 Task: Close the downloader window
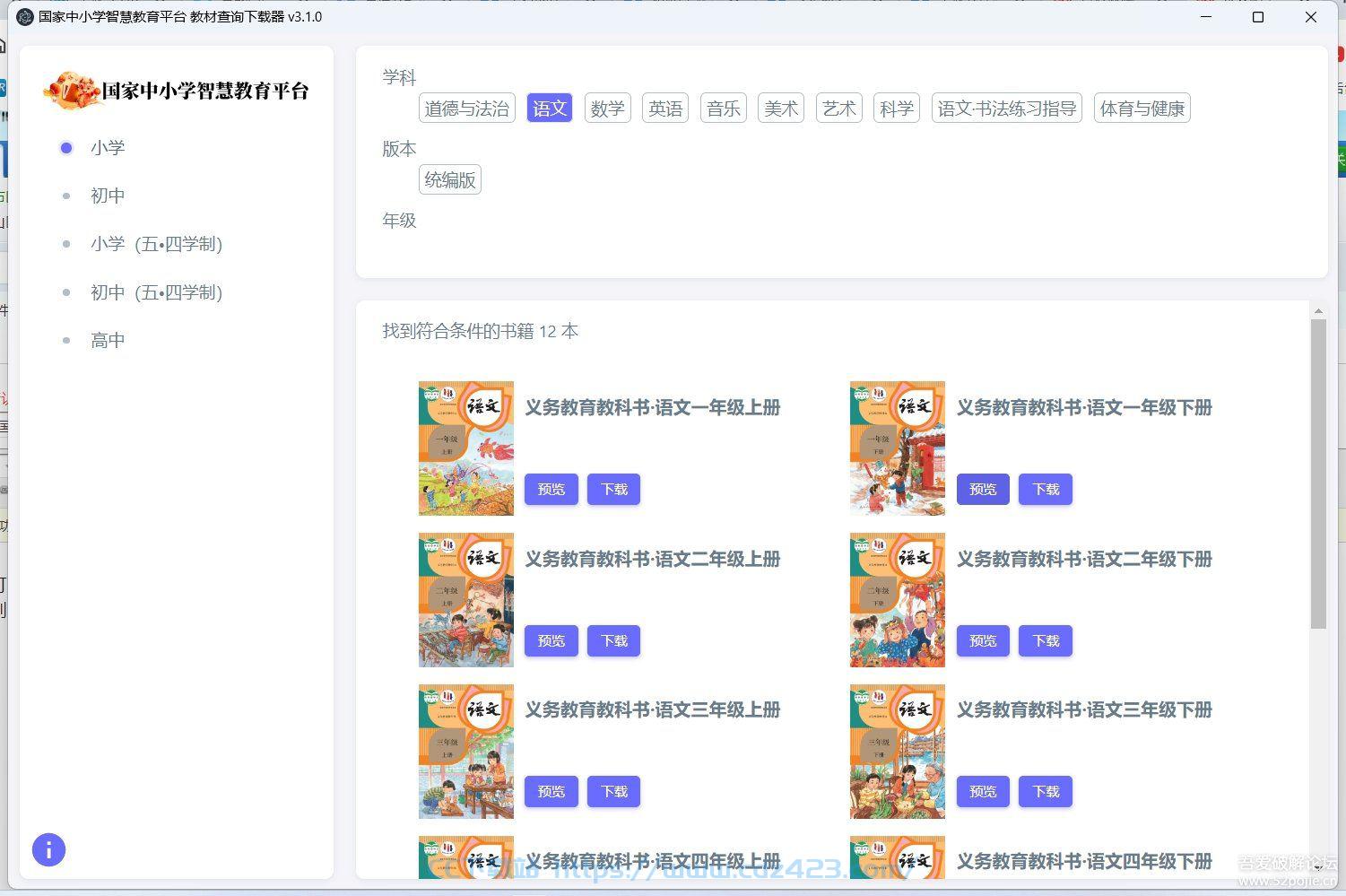coord(1311,17)
